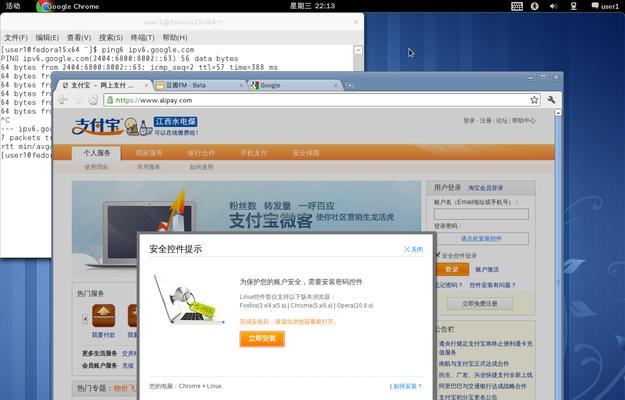This screenshot has width=625, height=400.
Task: Click the 请点此安装控件 password field link
Action: click(481, 239)
